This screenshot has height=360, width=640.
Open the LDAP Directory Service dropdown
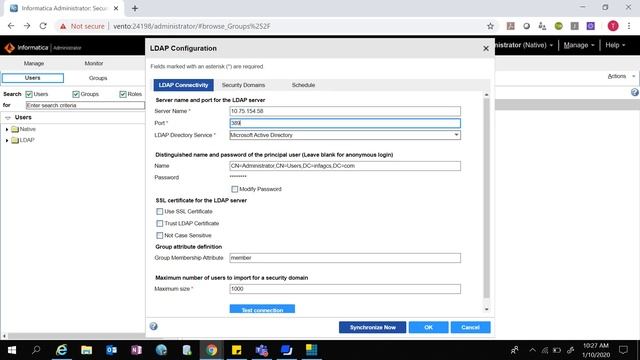pos(345,135)
